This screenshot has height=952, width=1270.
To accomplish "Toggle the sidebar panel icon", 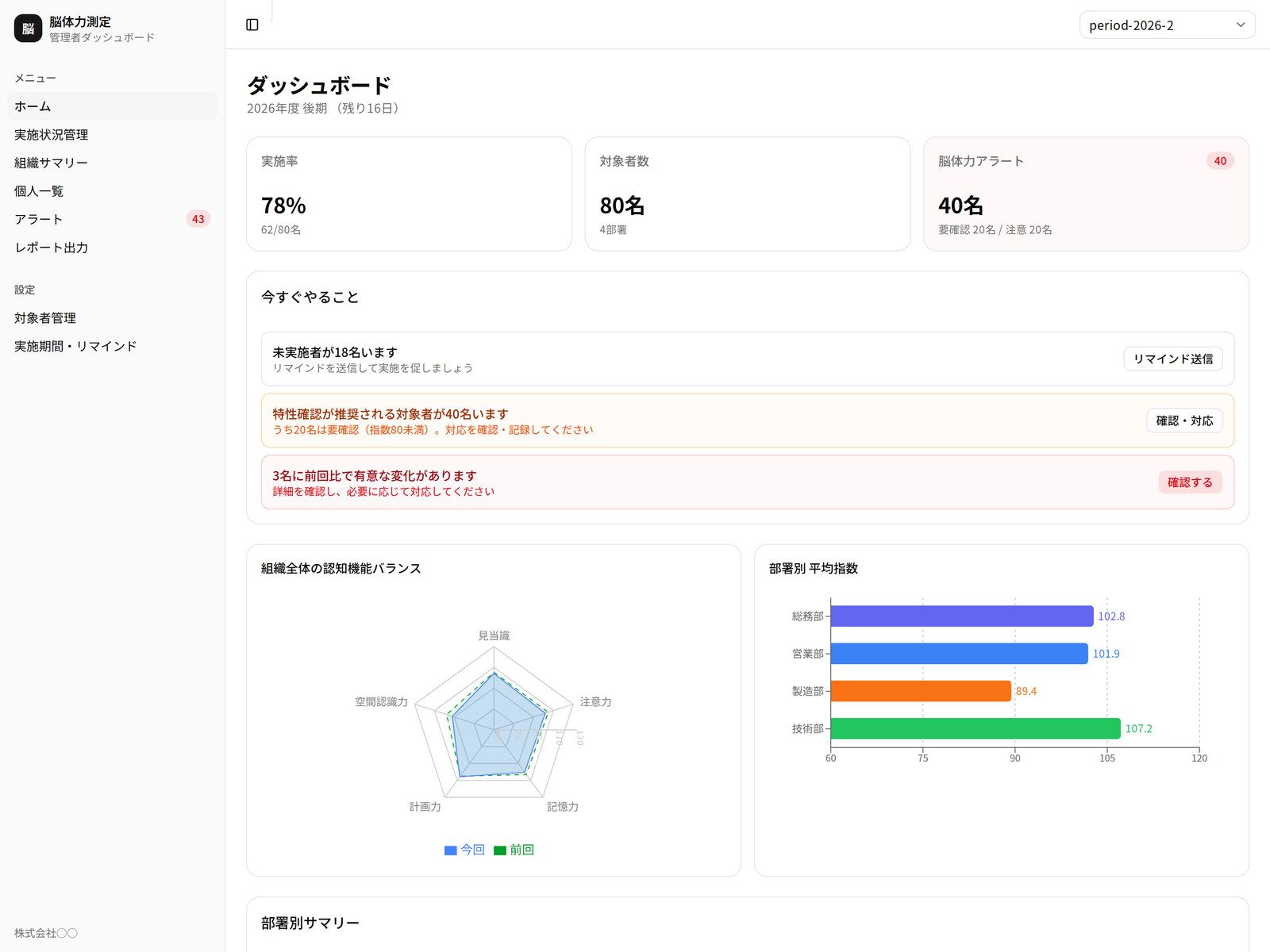I will coord(252,25).
